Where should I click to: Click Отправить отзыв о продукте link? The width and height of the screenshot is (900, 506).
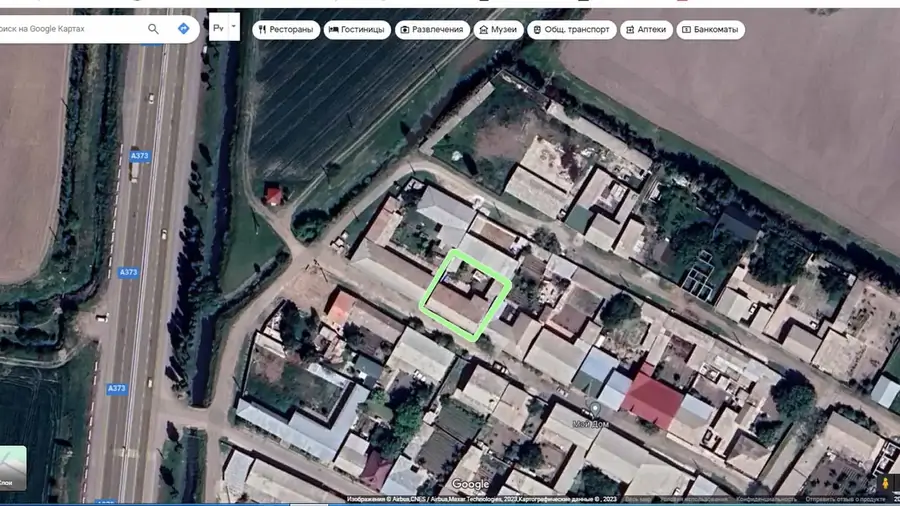tap(845, 499)
